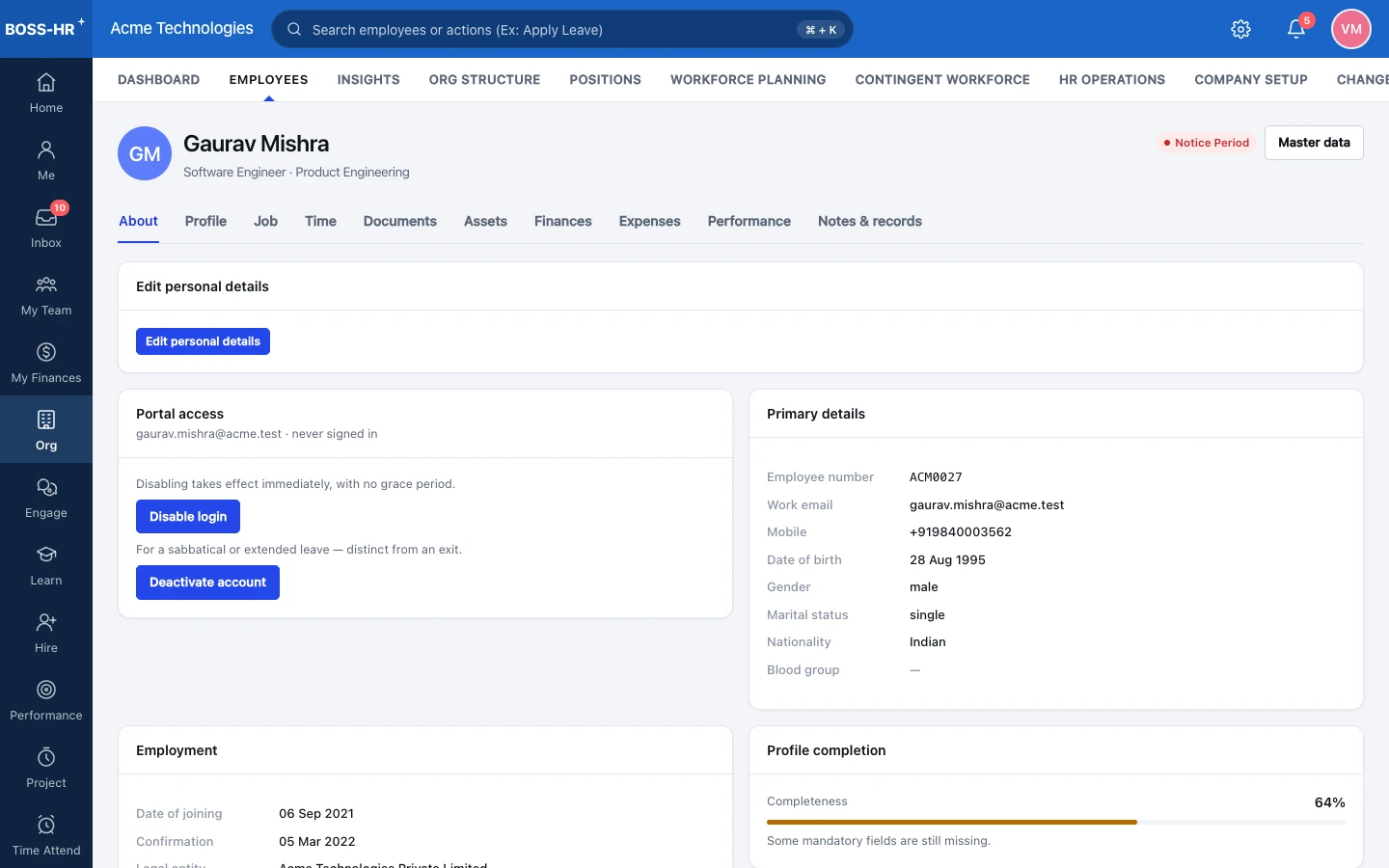Open COMPANY SETUP navigation item
This screenshot has height=868, width=1389.
[1251, 80]
